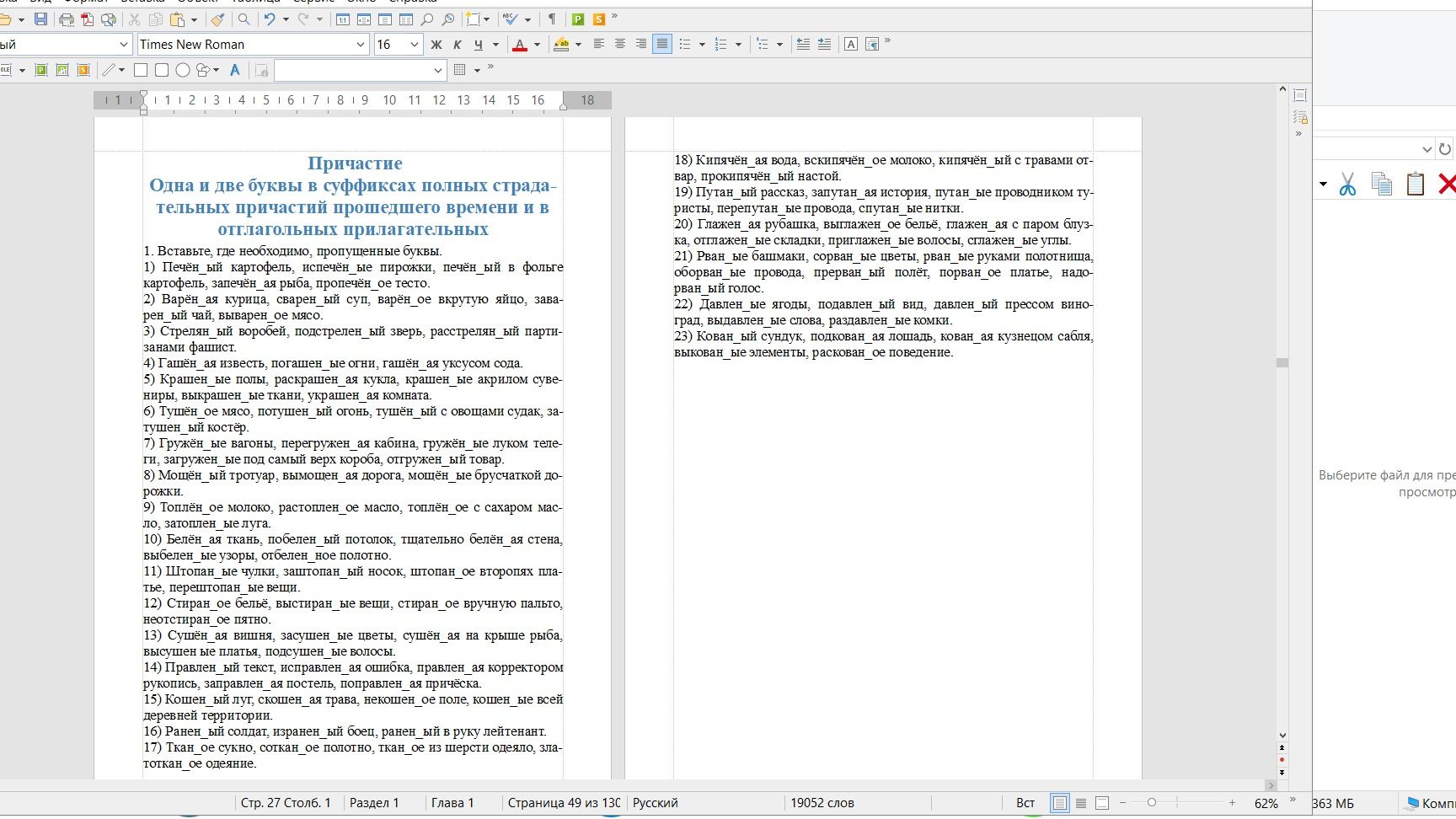Select multi-page view in status bar
This screenshot has width=1456, height=819.
pos(1081,803)
